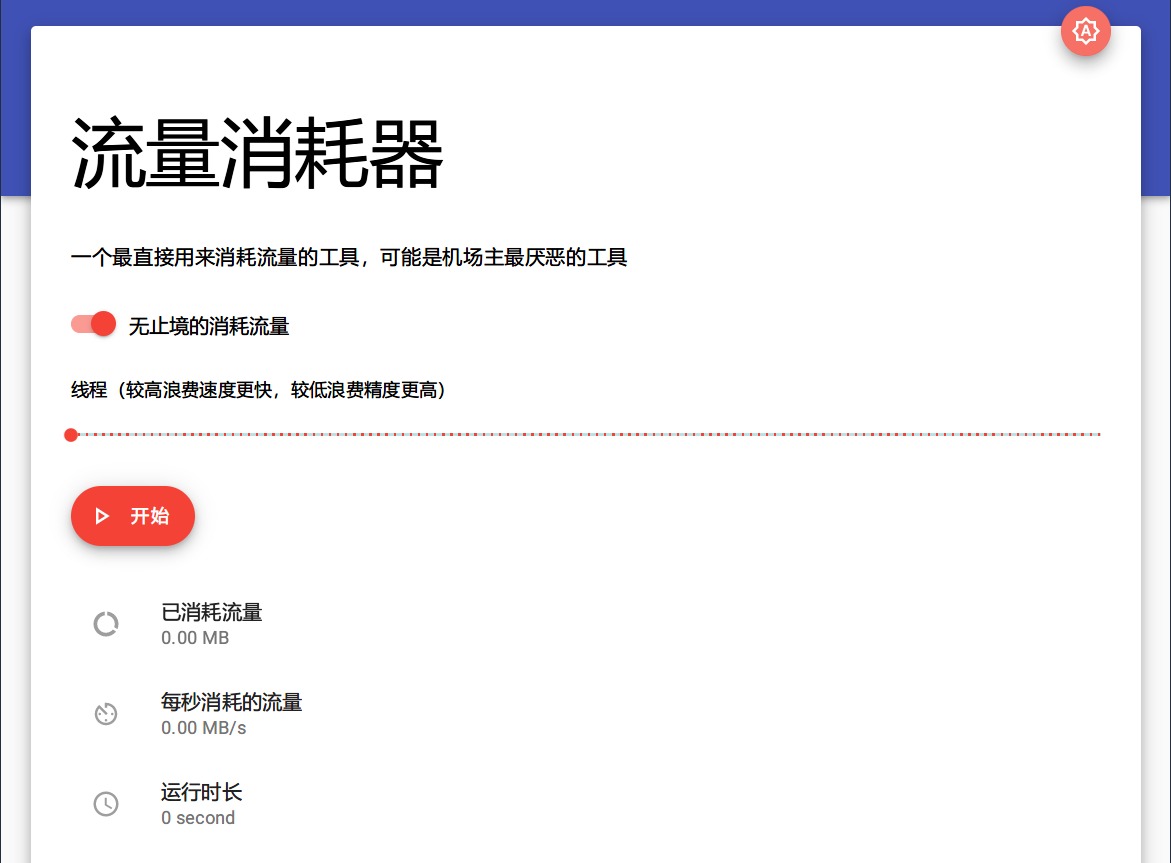Screen dimensions: 1171x863
Task: Click the 0 second runtime value
Action: point(198,817)
